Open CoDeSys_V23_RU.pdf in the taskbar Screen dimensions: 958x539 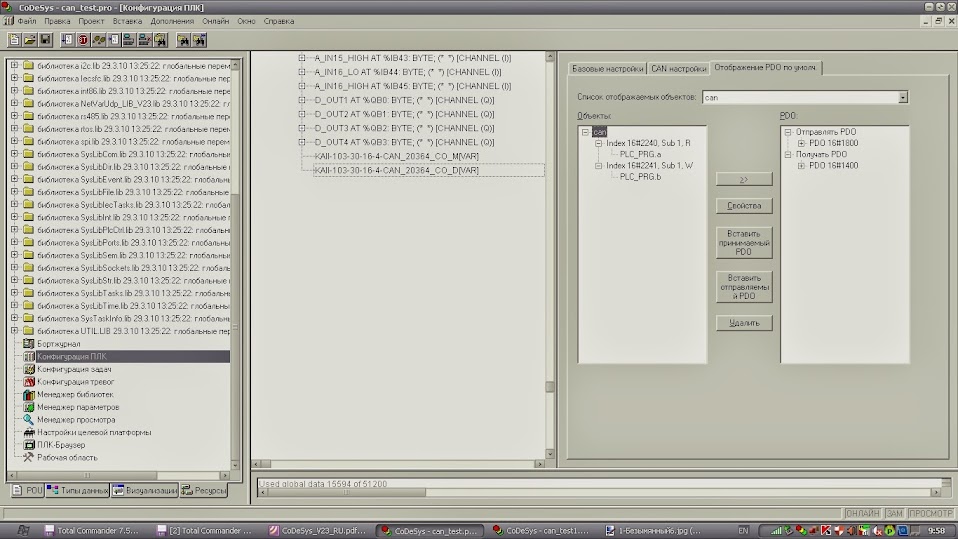(x=318, y=530)
